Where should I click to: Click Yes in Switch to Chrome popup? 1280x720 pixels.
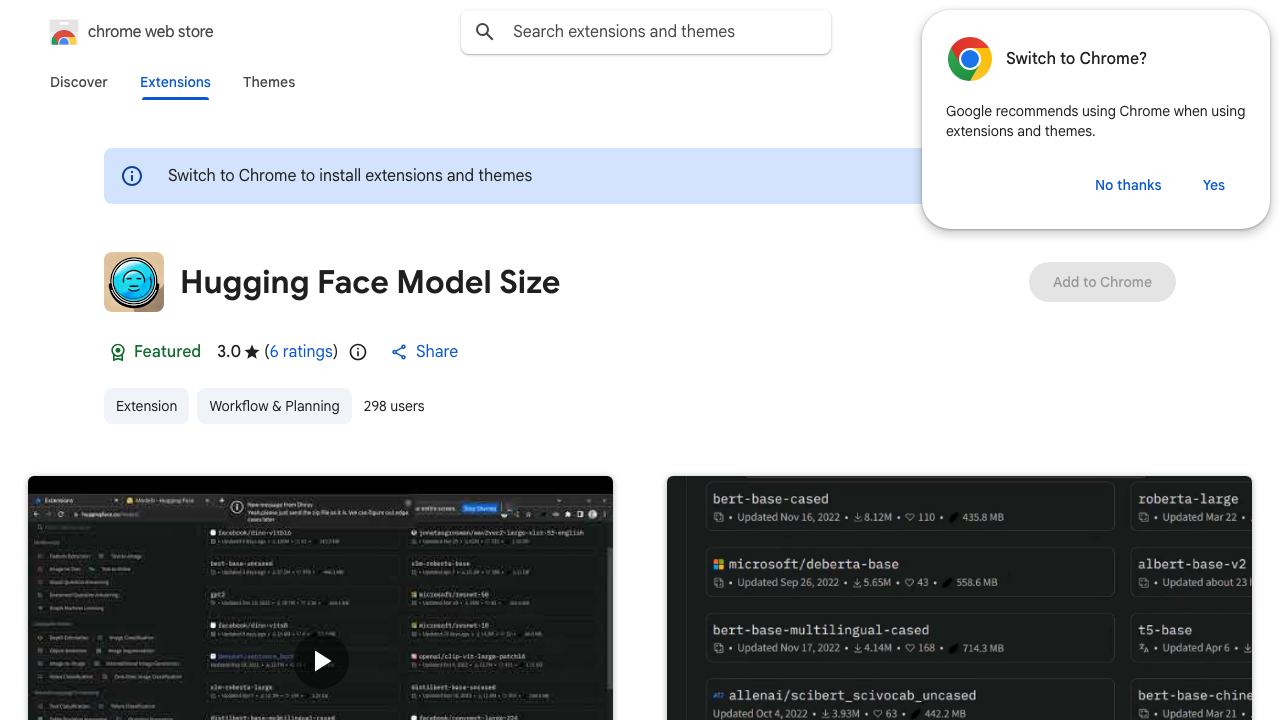[x=1214, y=185]
